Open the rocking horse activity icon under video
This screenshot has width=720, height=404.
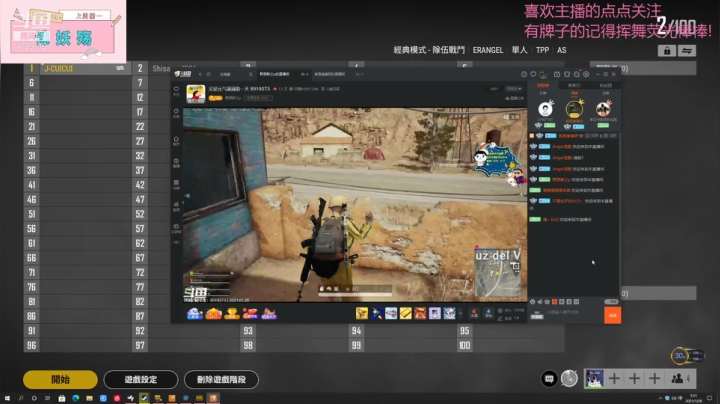pyautogui.click(x=269, y=314)
